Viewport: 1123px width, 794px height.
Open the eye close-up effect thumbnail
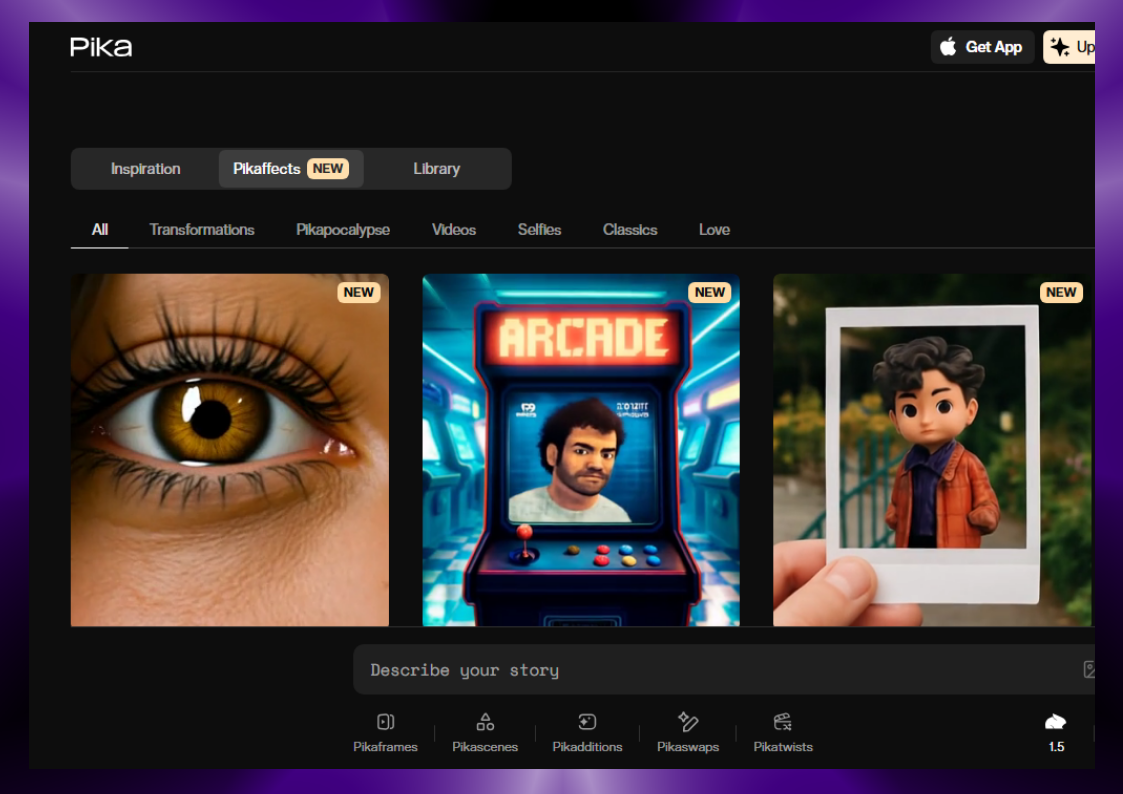(230, 450)
